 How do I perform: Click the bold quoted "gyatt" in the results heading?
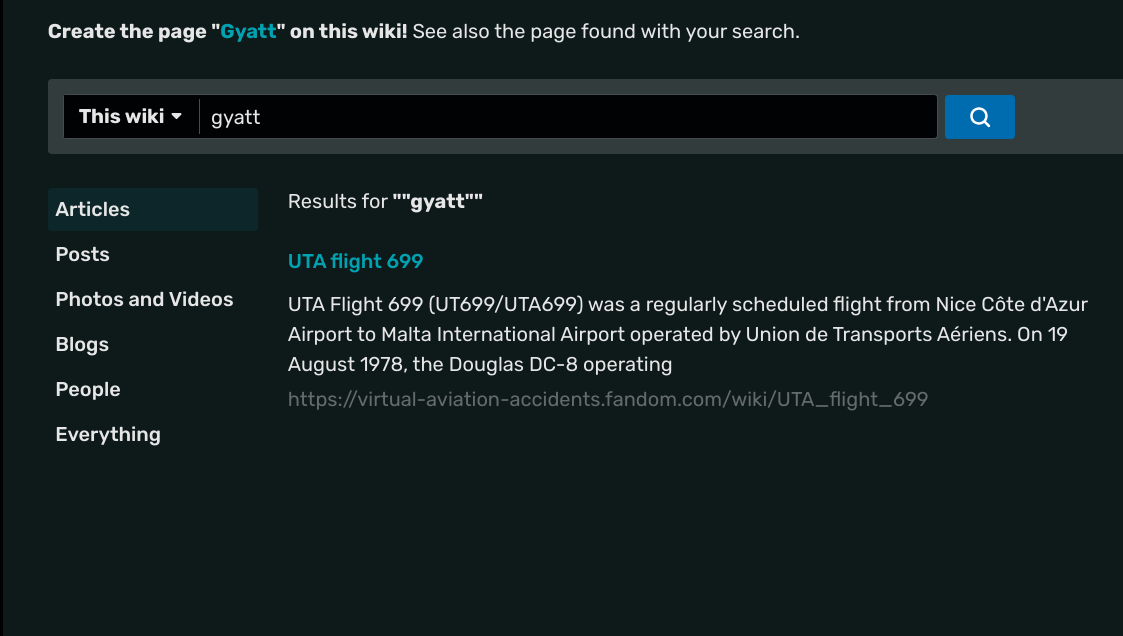click(x=438, y=201)
